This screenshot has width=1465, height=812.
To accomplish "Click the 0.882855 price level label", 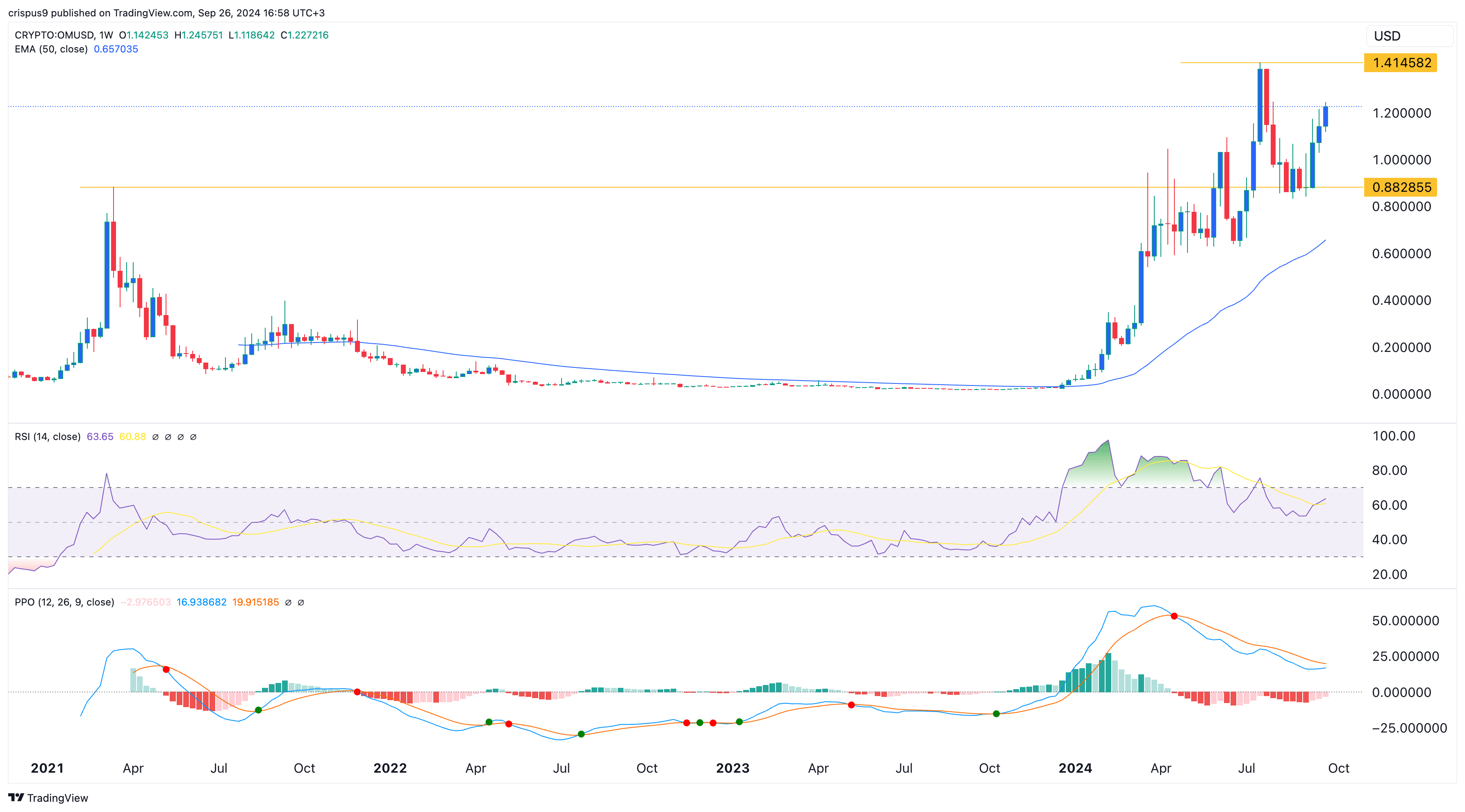I will coord(1401,187).
